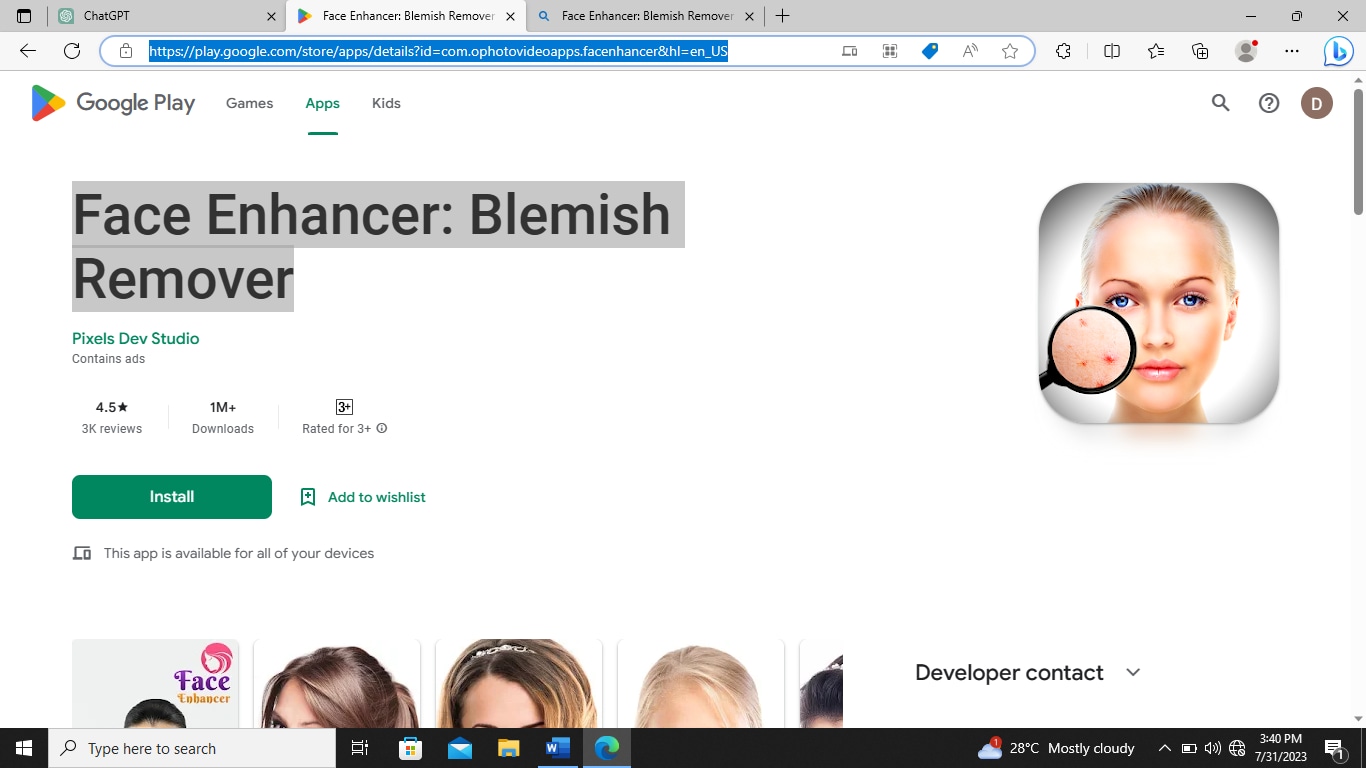Open the Collections icon
Viewport: 1366px width, 768px height.
click(1200, 51)
